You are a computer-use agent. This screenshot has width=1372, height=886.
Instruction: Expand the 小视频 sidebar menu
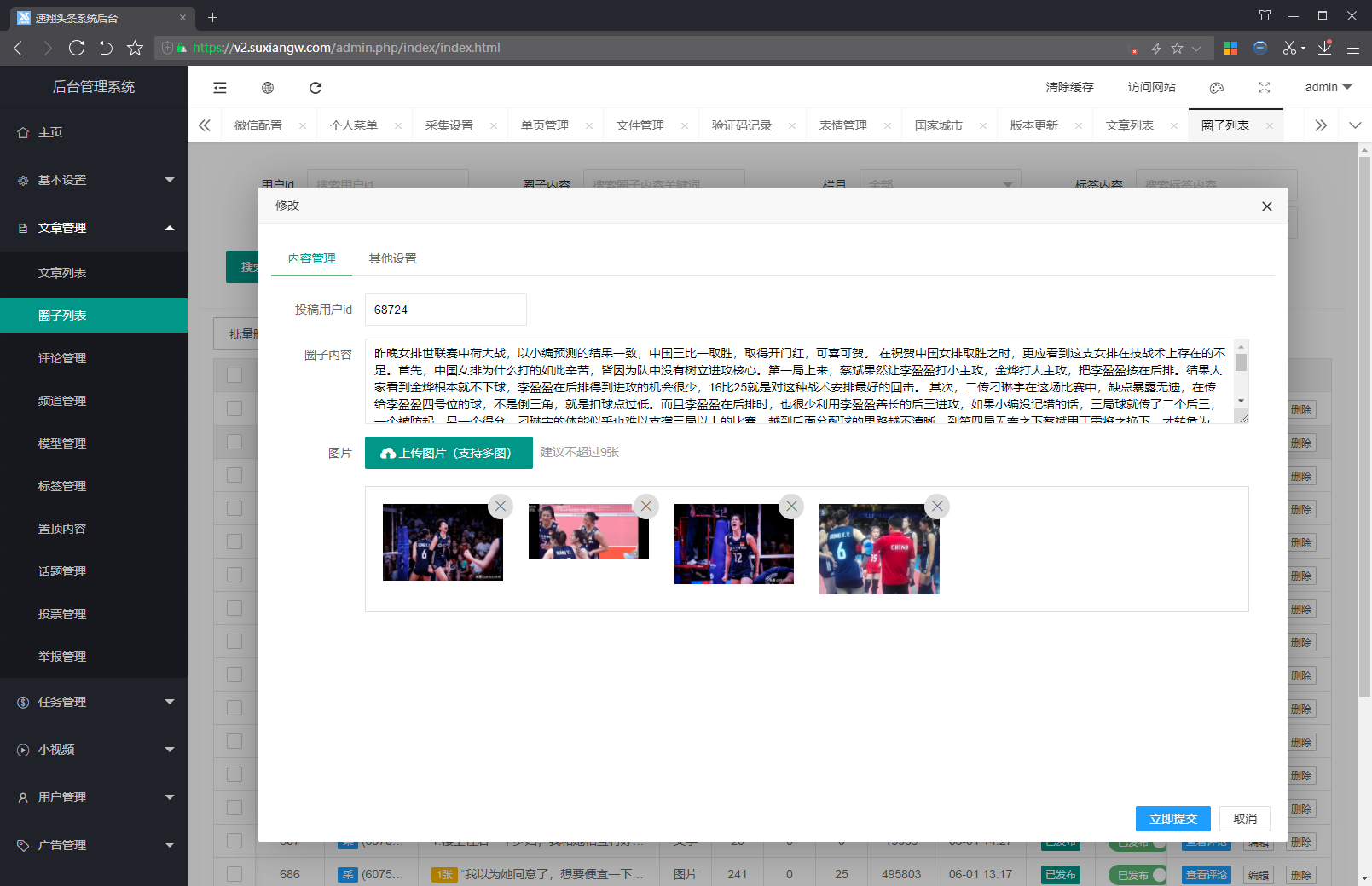click(x=94, y=750)
